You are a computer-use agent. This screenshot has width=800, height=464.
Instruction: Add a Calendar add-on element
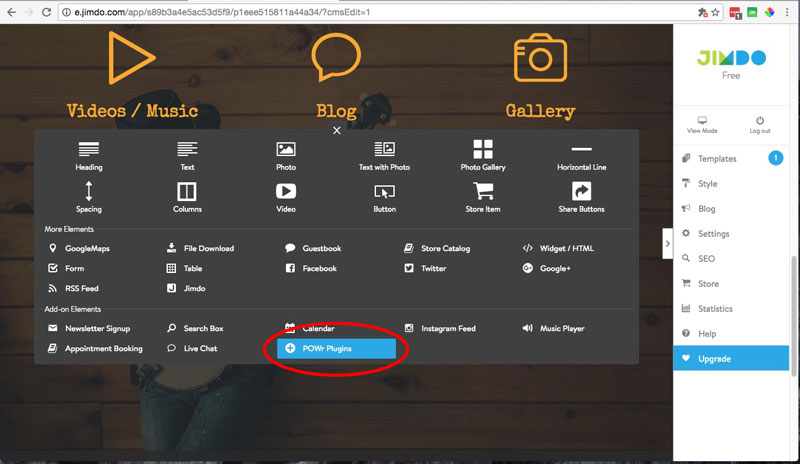pos(310,328)
